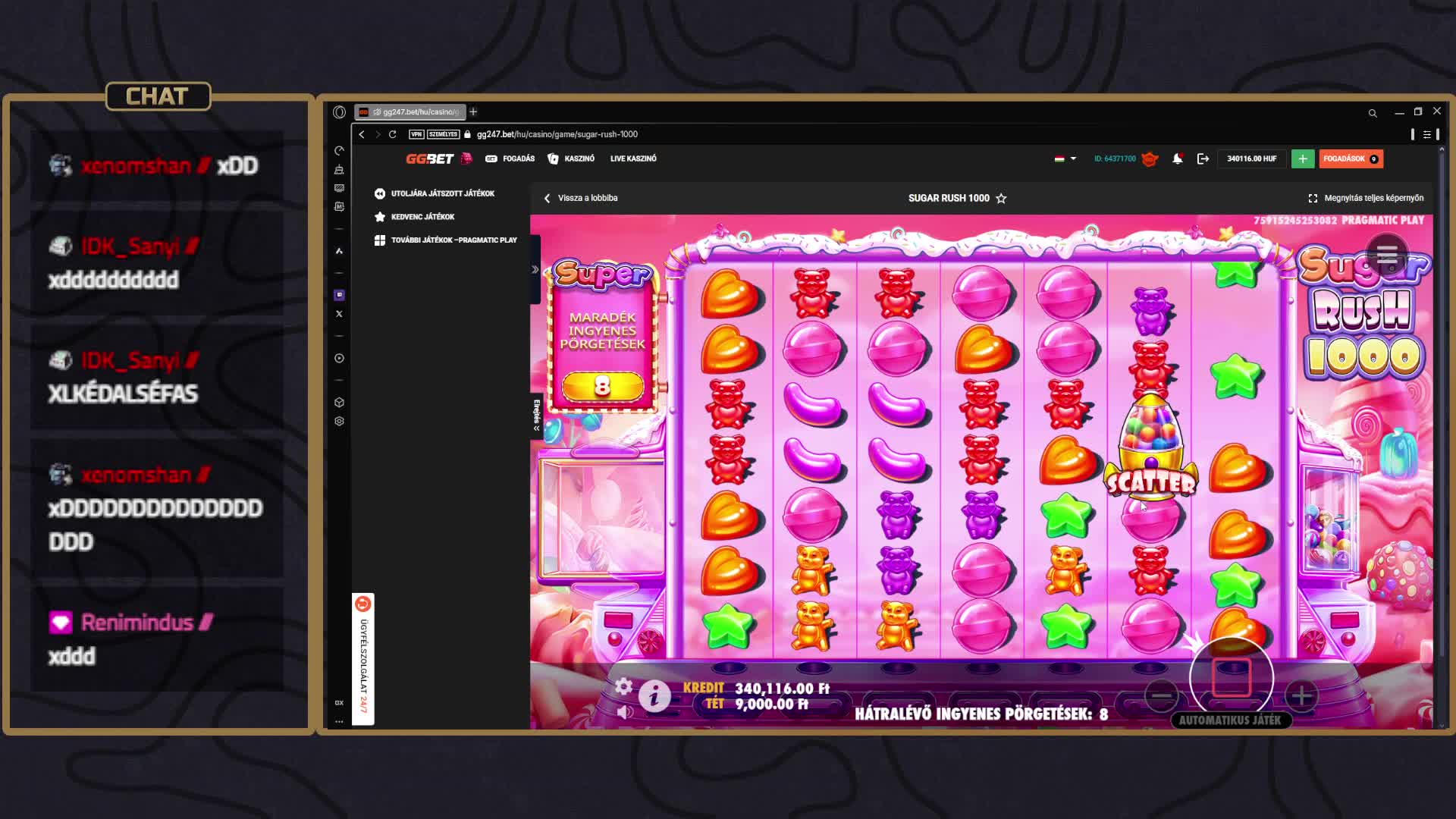Viewport: 1456px width, 819px height.
Task: Click the logout arrow icon
Action: [1203, 158]
